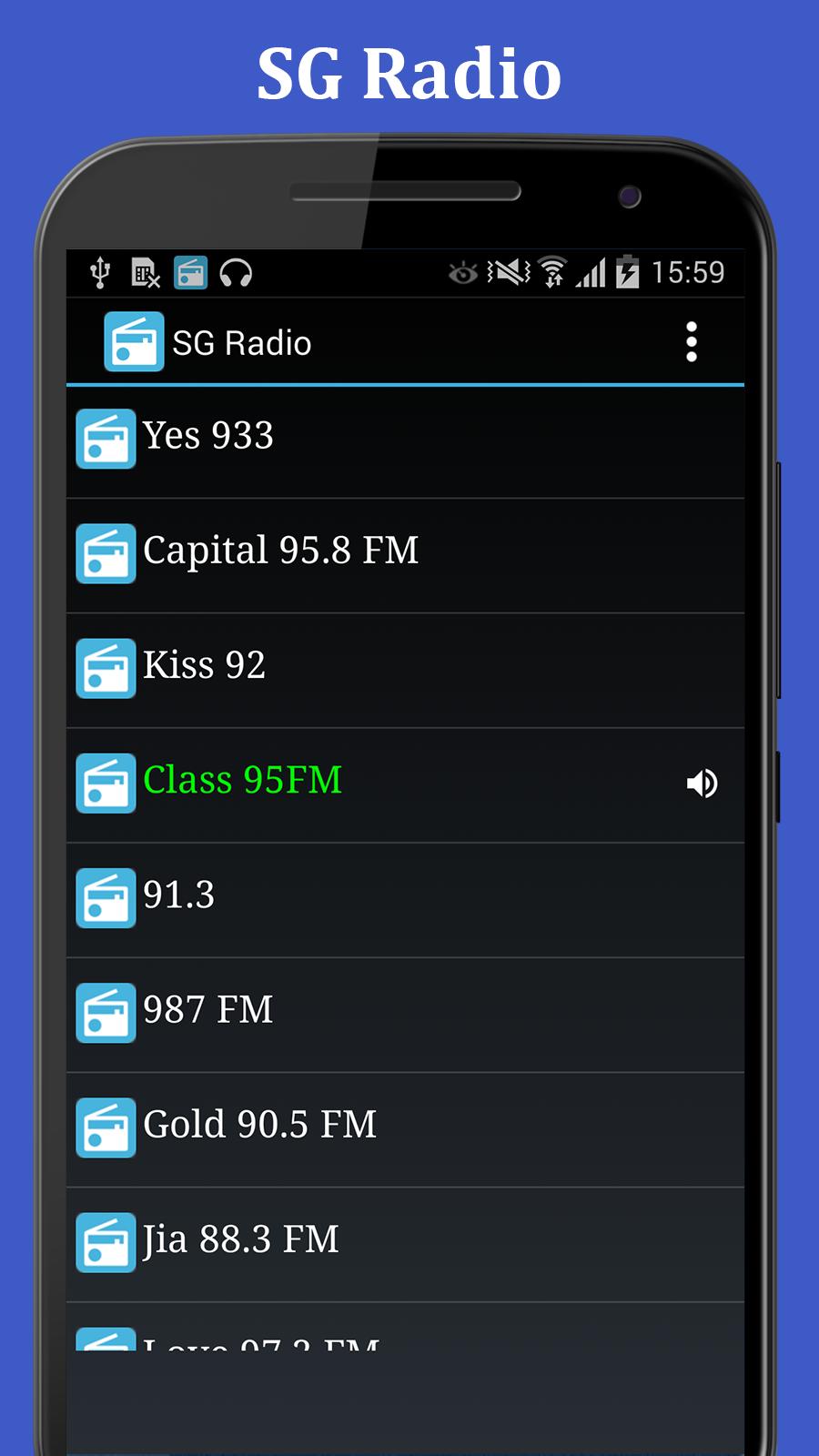Choose the Kiss 92 station
The image size is (819, 1456).
click(405, 670)
